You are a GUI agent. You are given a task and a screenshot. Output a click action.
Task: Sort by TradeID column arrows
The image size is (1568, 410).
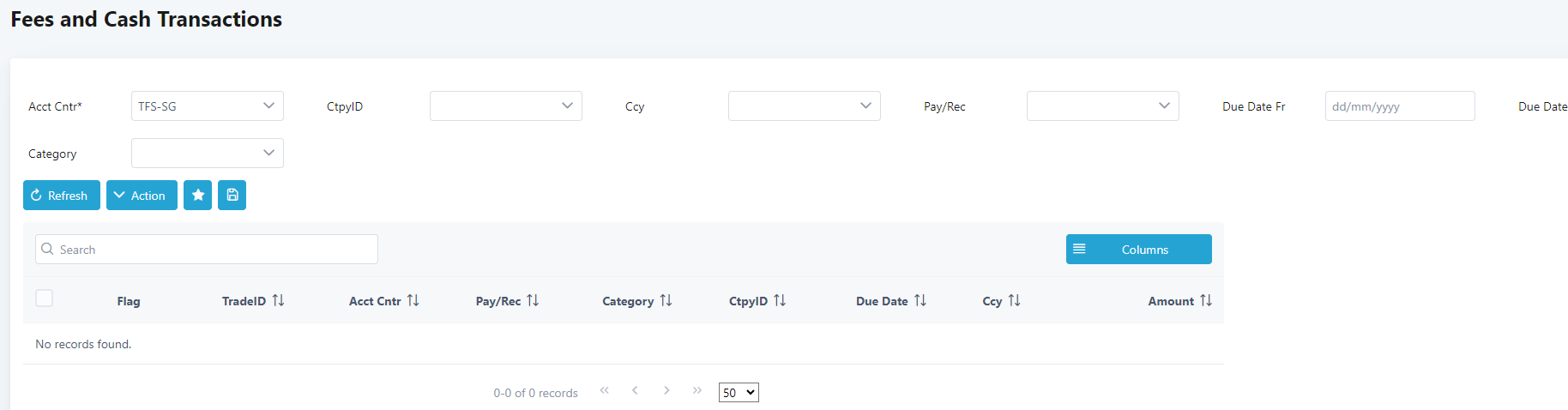tap(278, 300)
